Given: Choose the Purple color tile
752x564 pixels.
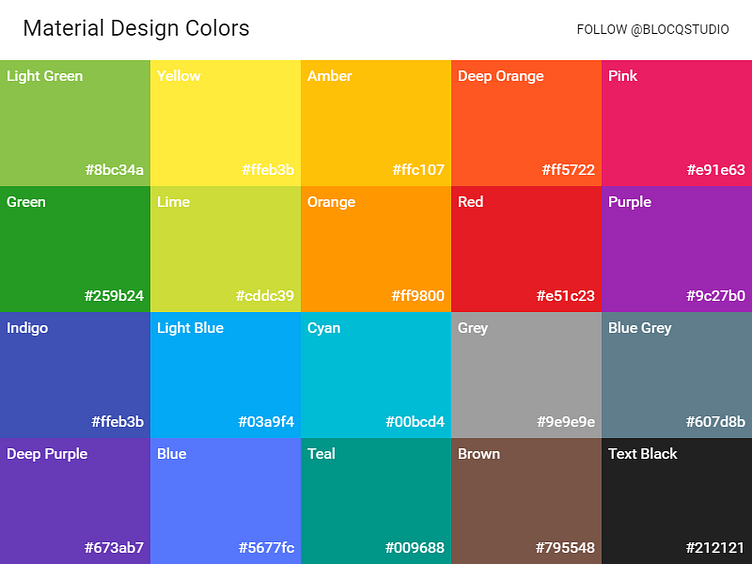Looking at the screenshot, I should coord(677,249).
